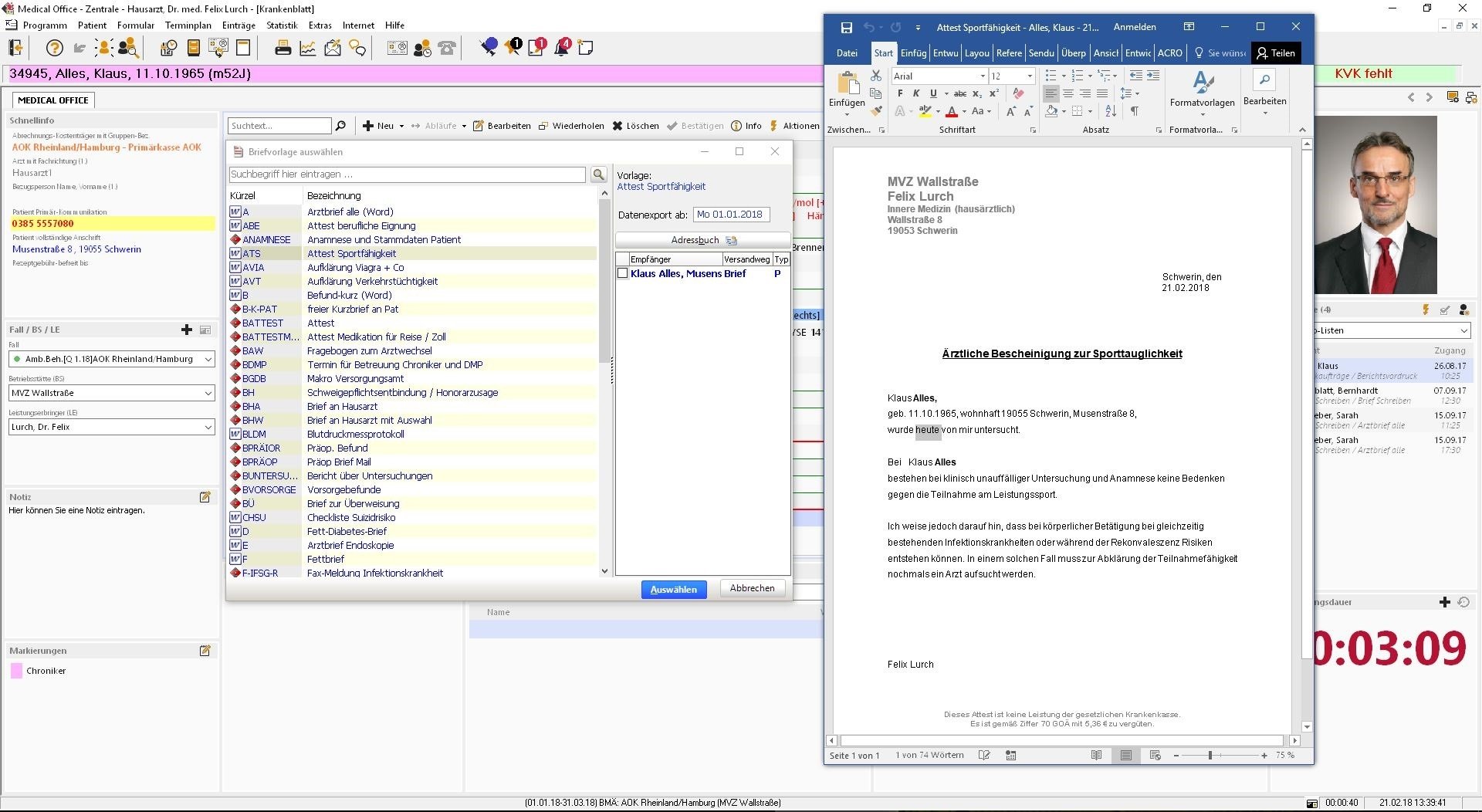Open the Patient menu in Medical Office
1482x812 pixels.
point(92,25)
